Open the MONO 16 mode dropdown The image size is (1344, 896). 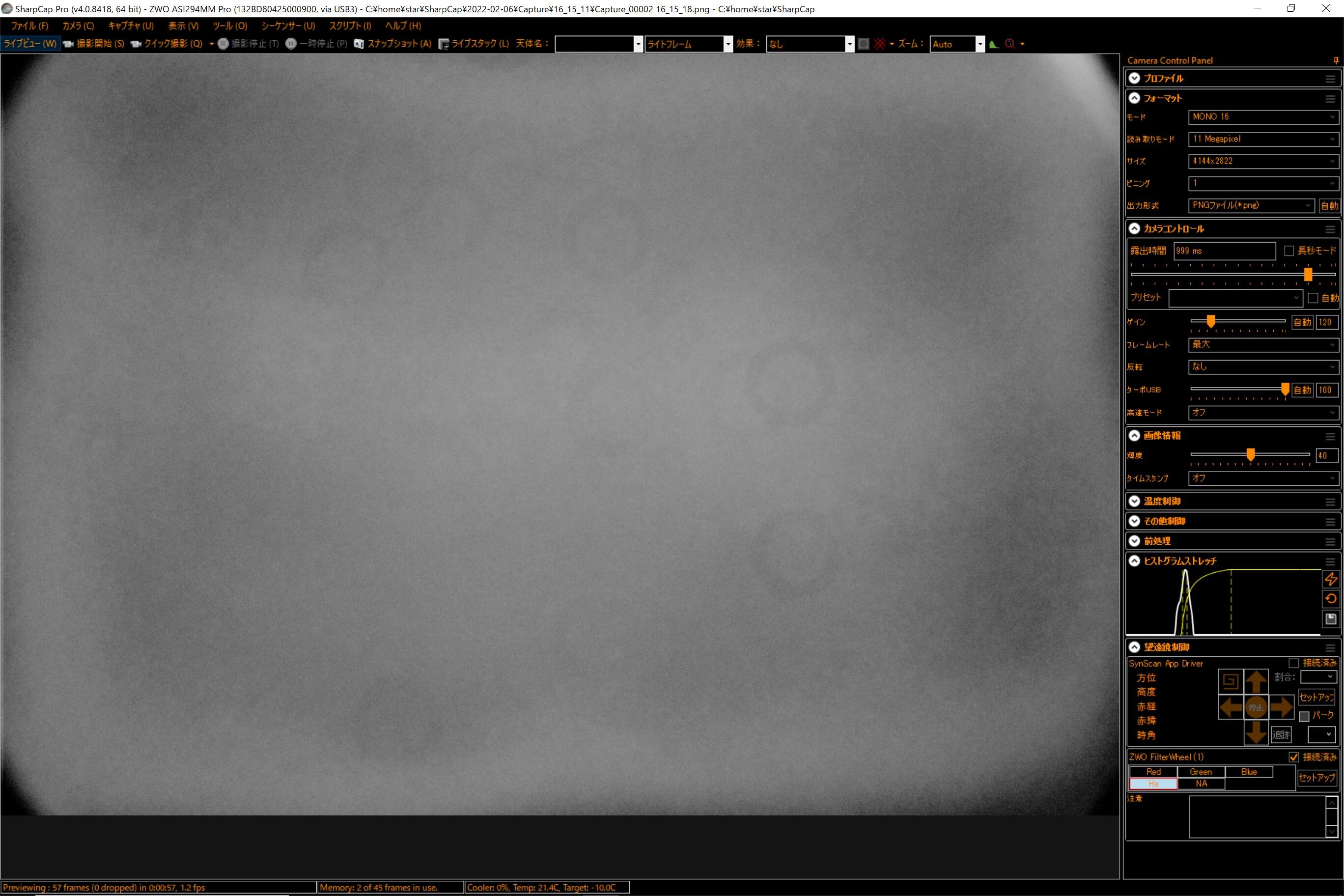pyautogui.click(x=1263, y=116)
